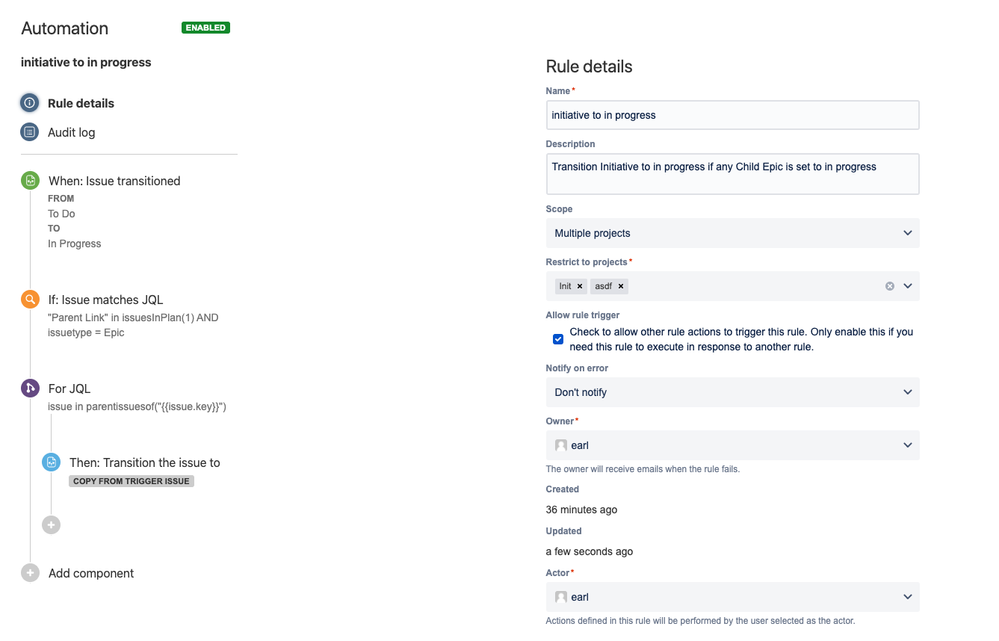Click the Rule details info icon in sidebar
Image resolution: width=999 pixels, height=641 pixels.
coord(31,103)
